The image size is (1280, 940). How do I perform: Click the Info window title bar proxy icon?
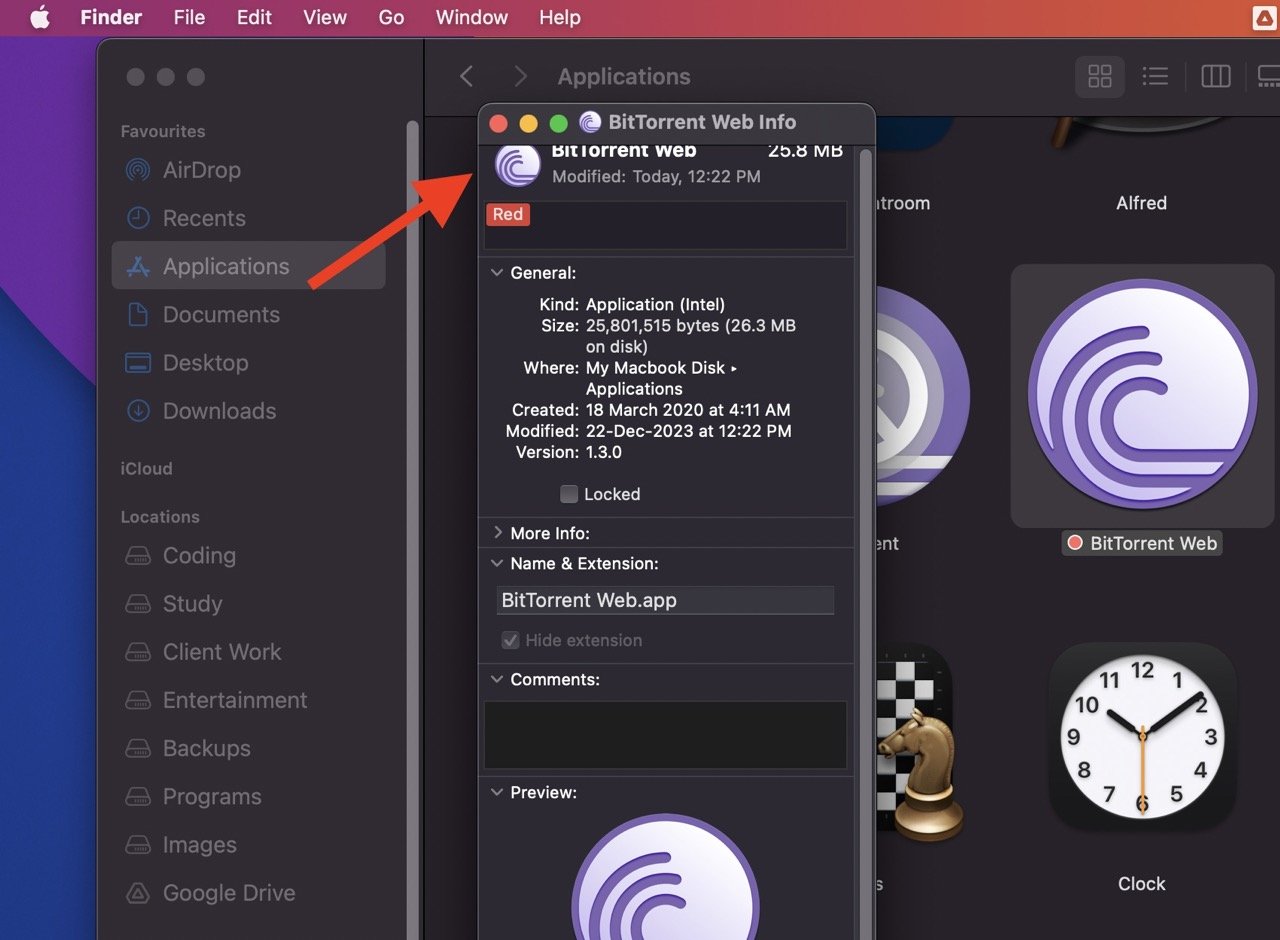pos(590,123)
